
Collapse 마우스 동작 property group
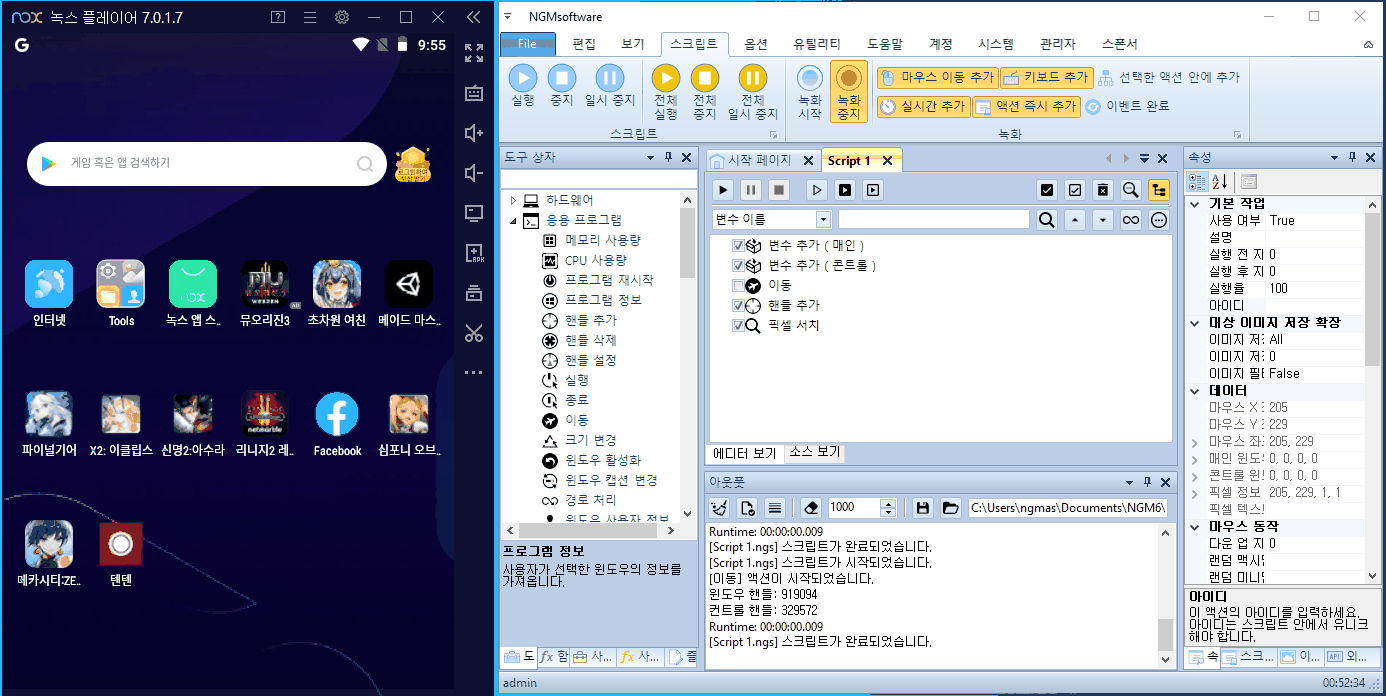[x=1195, y=527]
